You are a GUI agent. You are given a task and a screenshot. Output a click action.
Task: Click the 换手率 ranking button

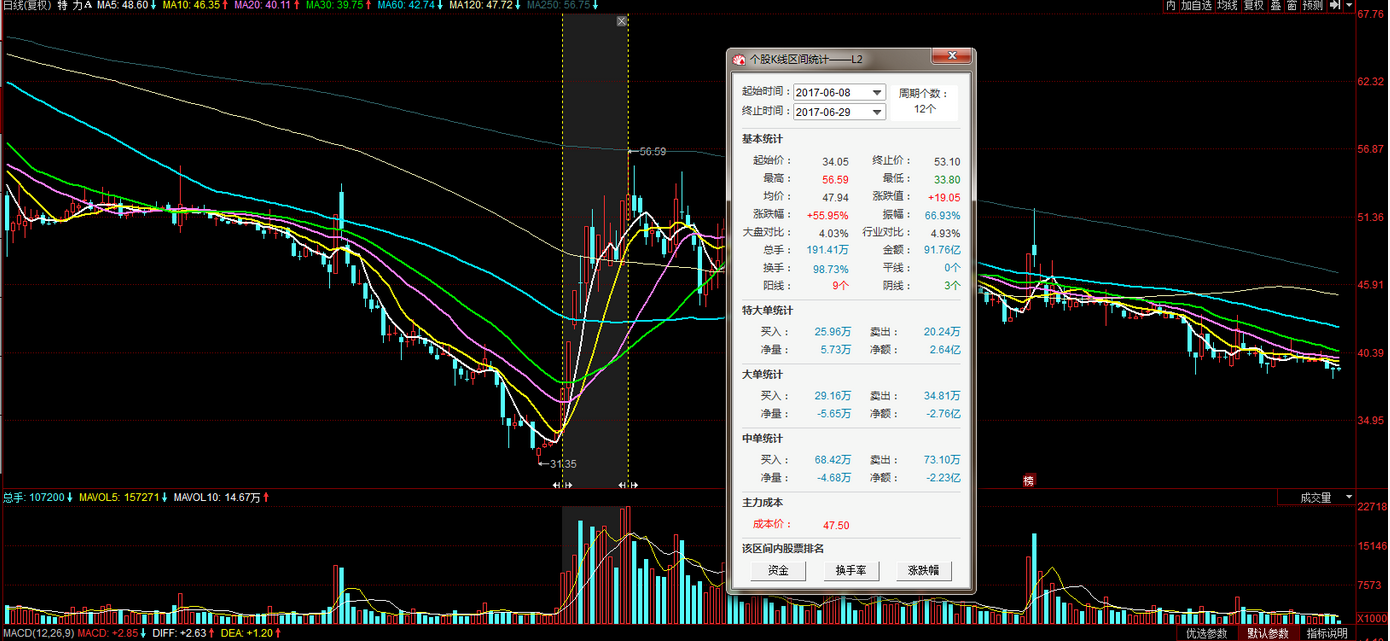click(x=851, y=571)
